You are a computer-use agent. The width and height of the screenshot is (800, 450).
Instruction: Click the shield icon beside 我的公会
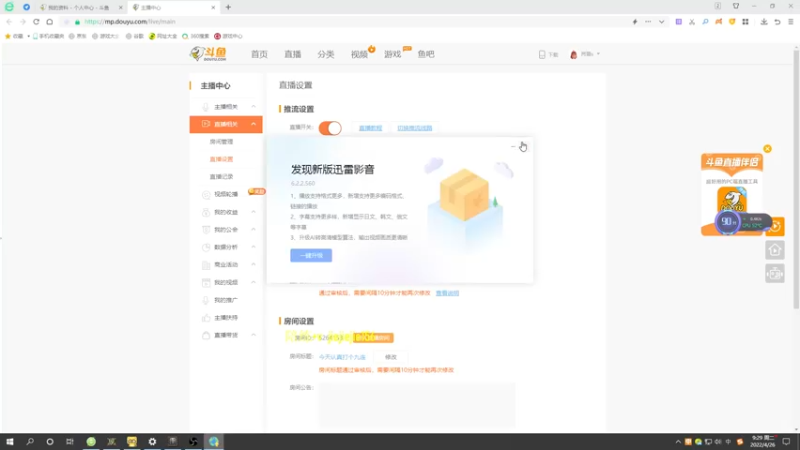[x=206, y=230]
